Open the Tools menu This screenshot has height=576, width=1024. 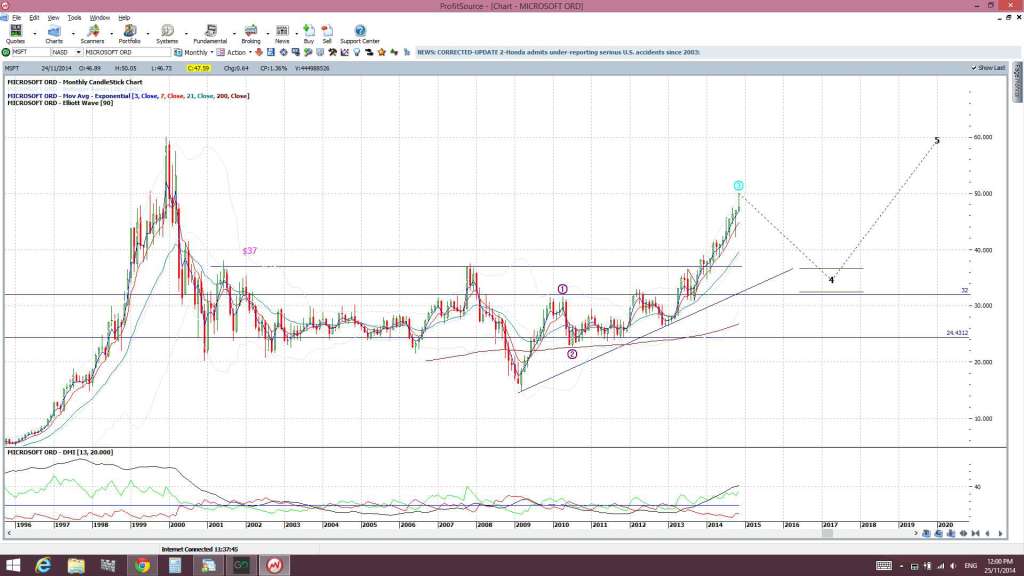pyautogui.click(x=74, y=18)
